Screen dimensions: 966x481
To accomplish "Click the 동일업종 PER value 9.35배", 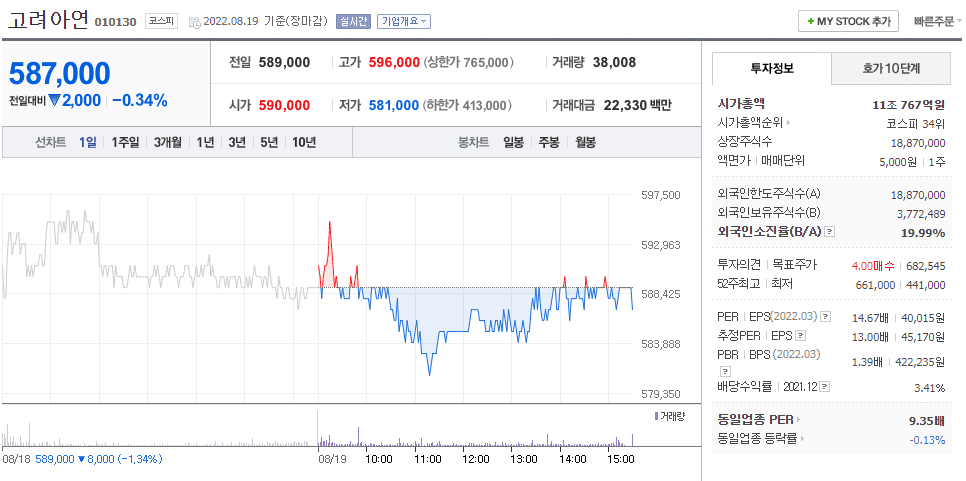I will point(927,421).
